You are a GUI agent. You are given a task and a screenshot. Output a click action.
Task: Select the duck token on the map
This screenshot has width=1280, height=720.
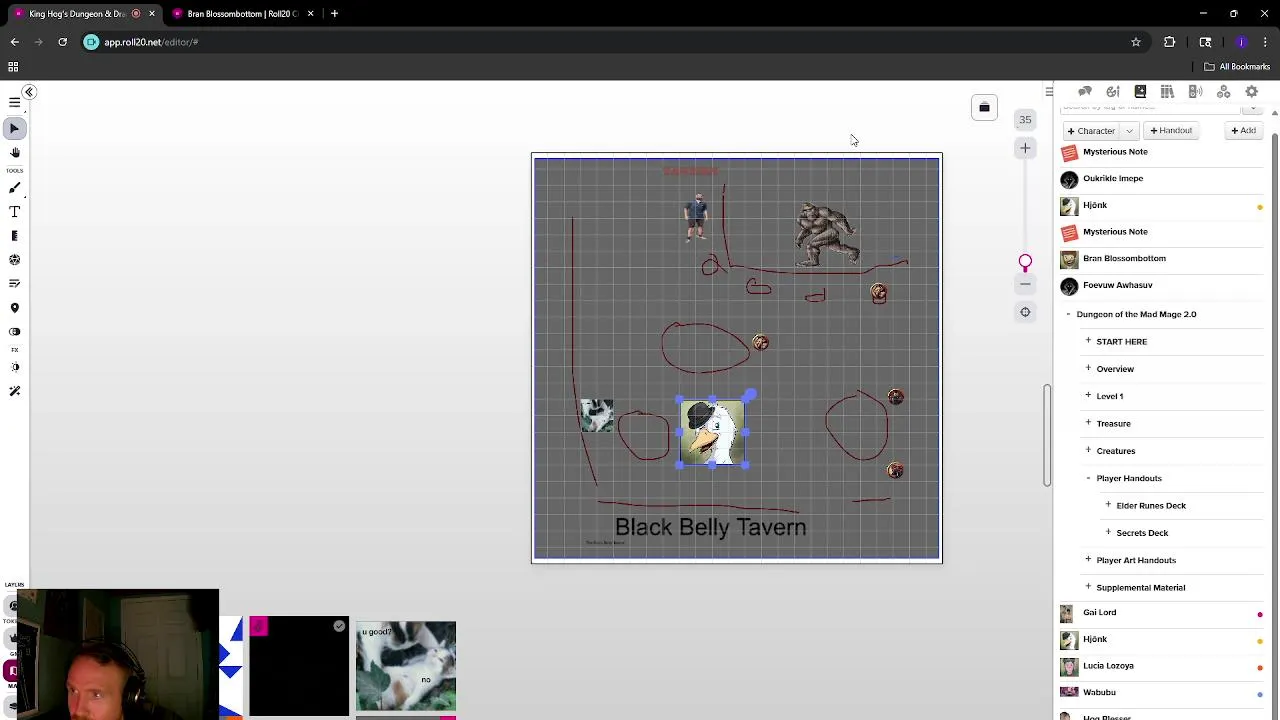tap(712, 433)
